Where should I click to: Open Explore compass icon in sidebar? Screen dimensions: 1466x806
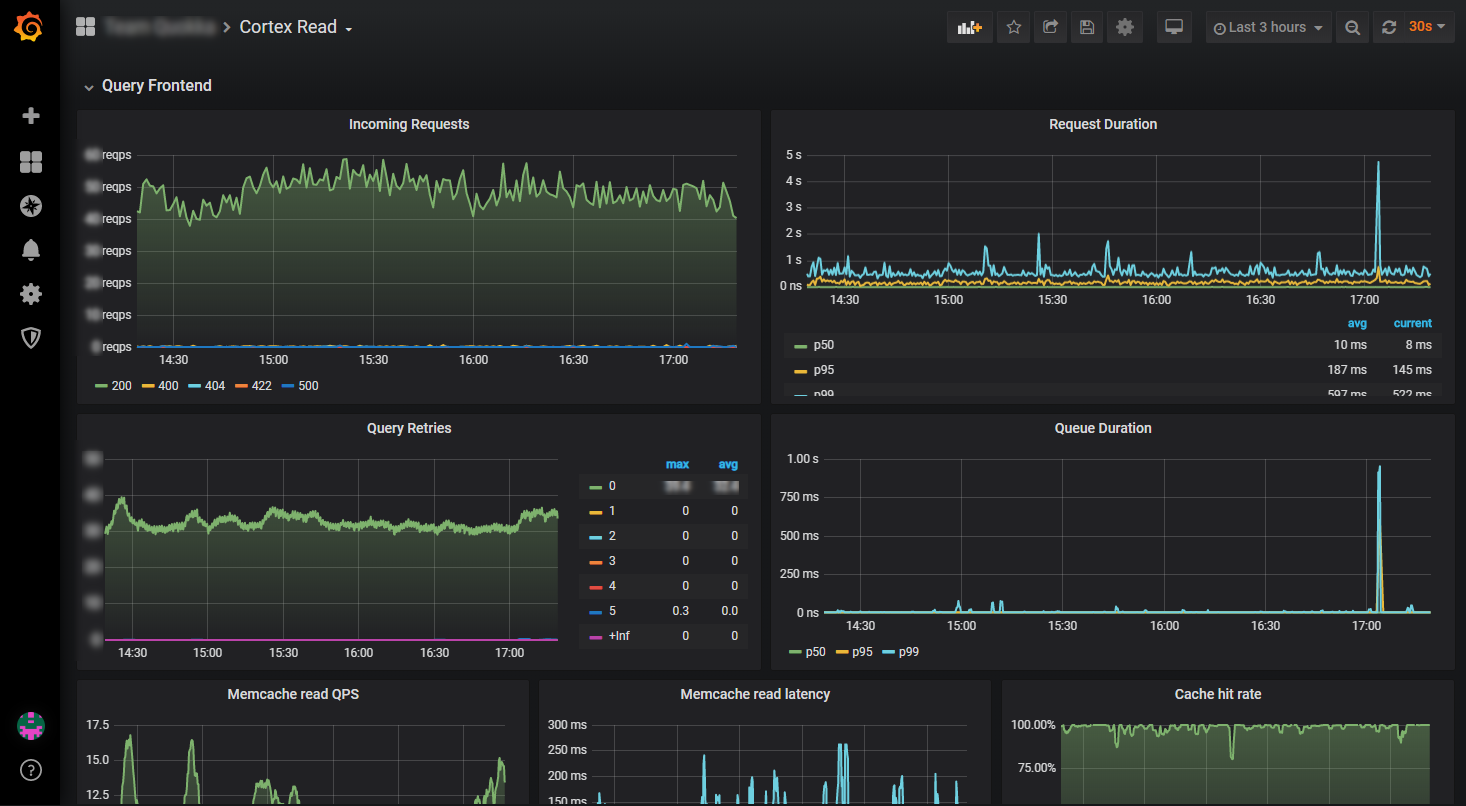[31, 206]
